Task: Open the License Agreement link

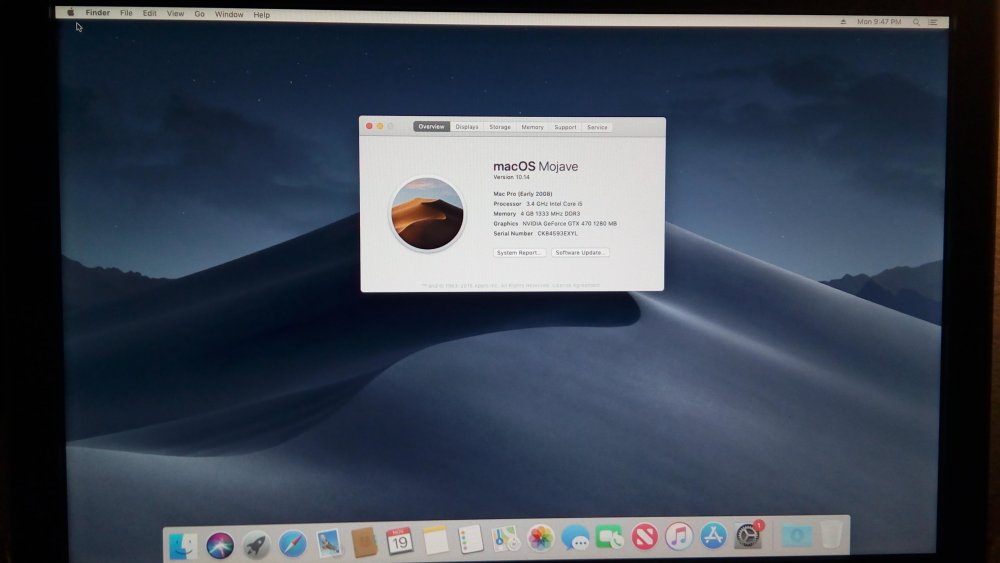Action: (576, 285)
